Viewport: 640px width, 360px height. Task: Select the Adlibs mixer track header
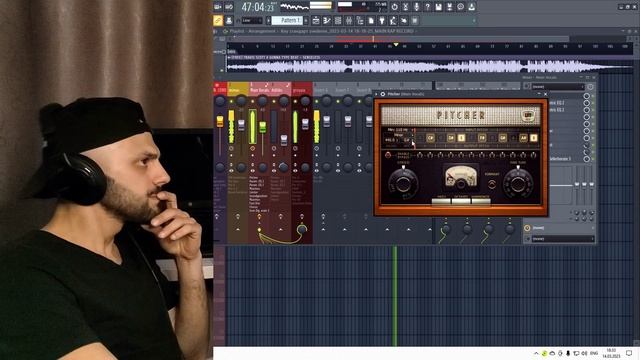click(x=280, y=89)
